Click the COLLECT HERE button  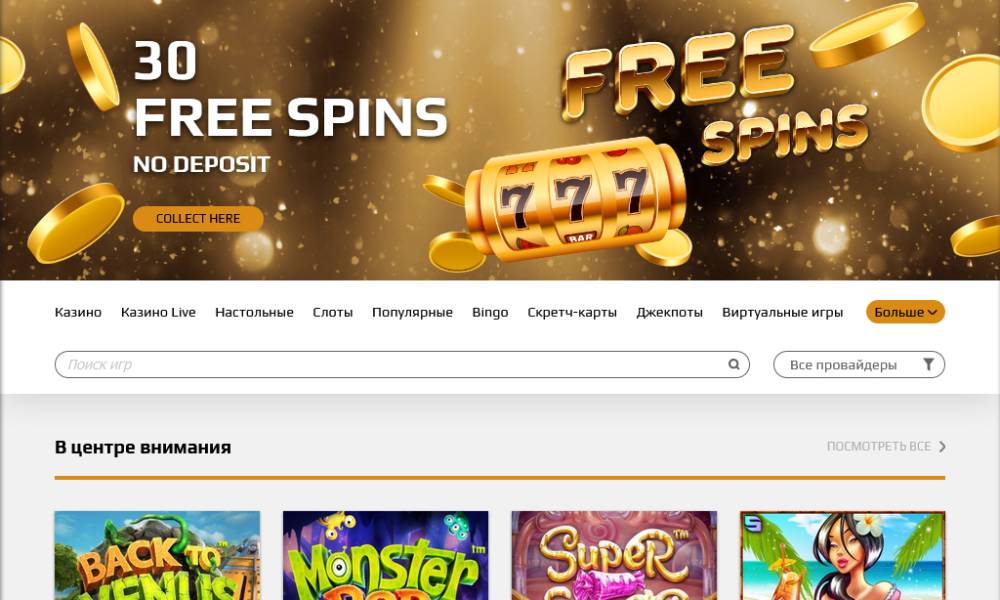coord(198,219)
